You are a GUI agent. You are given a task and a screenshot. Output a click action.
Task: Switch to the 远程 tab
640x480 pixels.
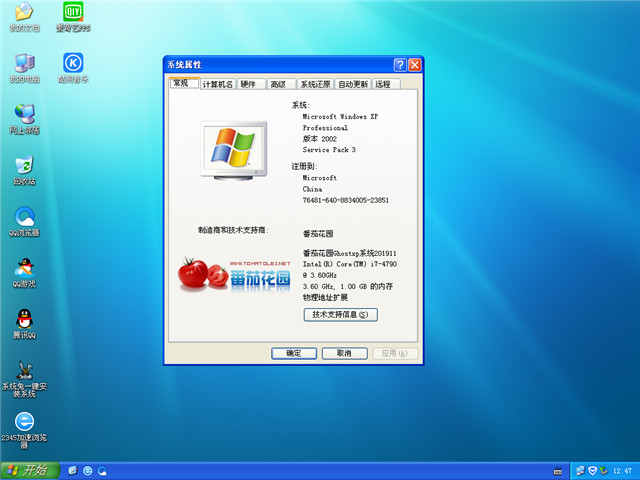pyautogui.click(x=386, y=84)
